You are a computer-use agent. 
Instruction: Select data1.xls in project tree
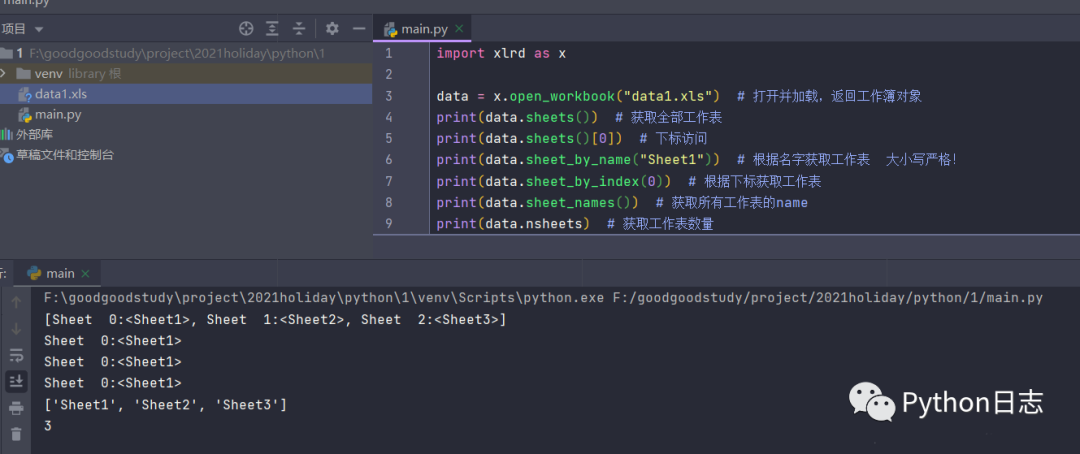[x=186, y=94]
